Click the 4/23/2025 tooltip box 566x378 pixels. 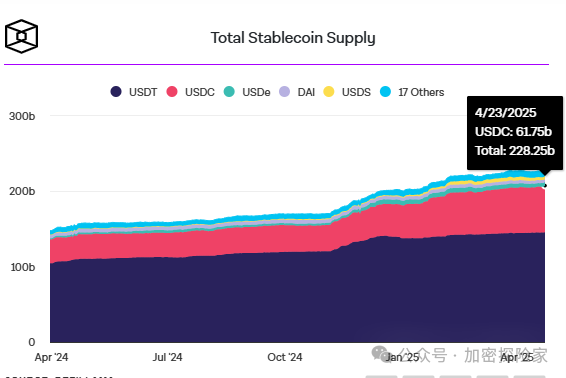(515, 133)
